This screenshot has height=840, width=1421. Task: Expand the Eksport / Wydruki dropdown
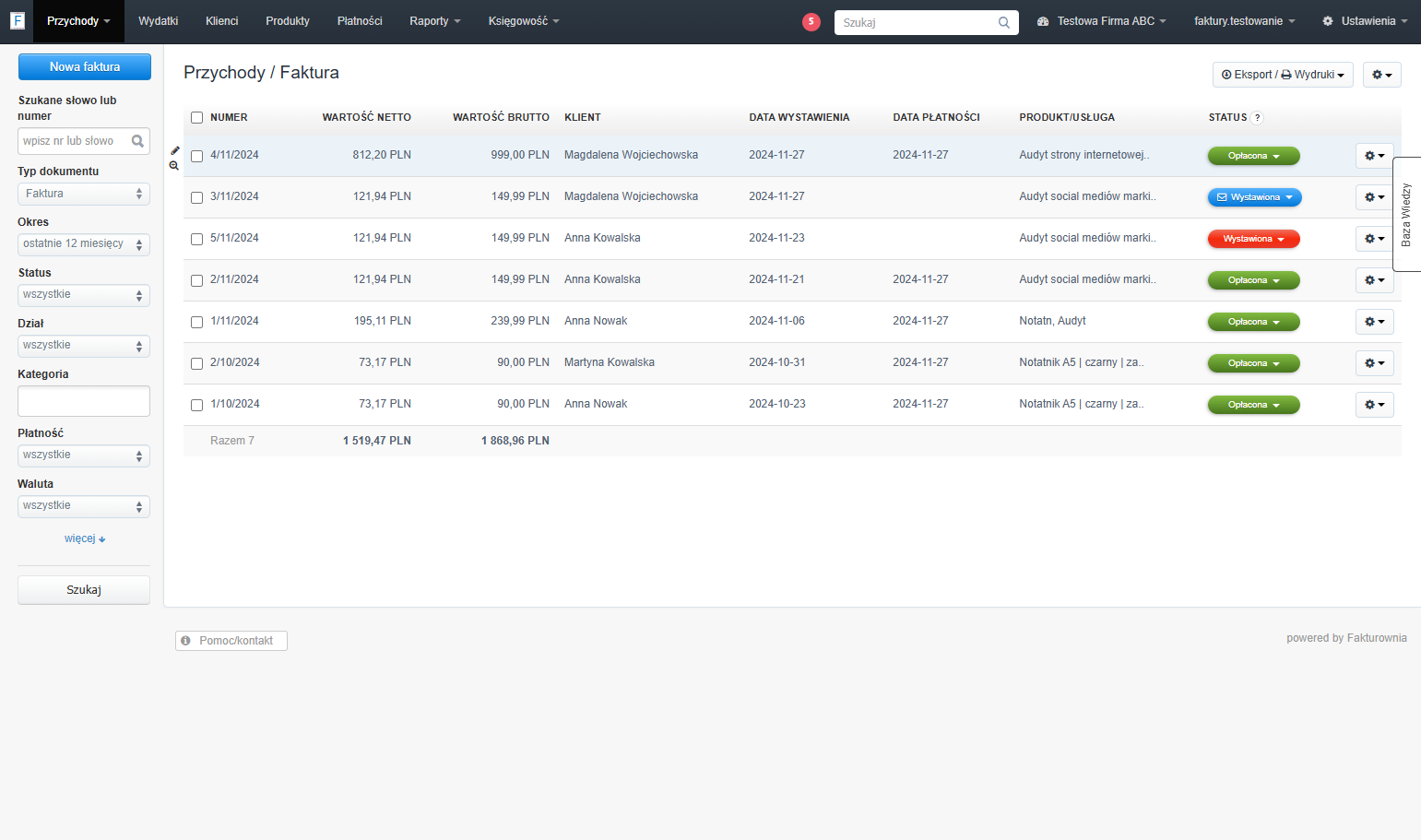coord(1283,75)
